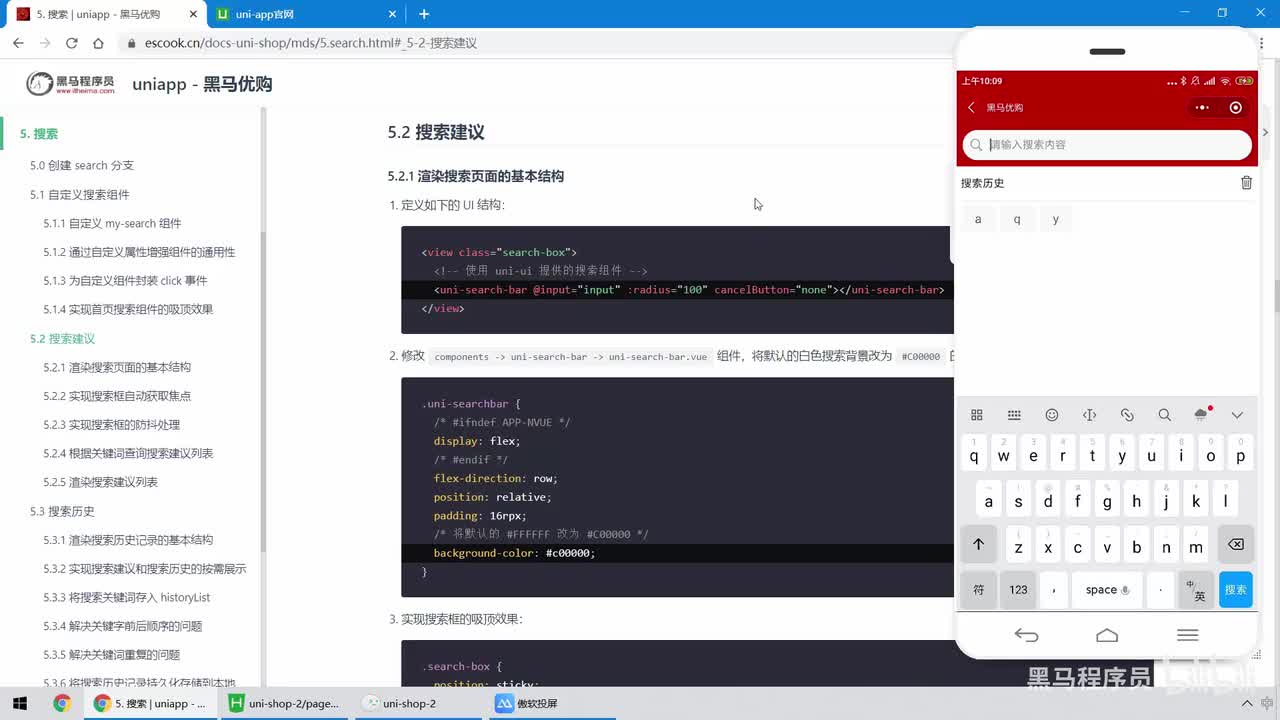Switch to 123 numeric keyboard
This screenshot has width=1280, height=720.
pyautogui.click(x=1018, y=590)
